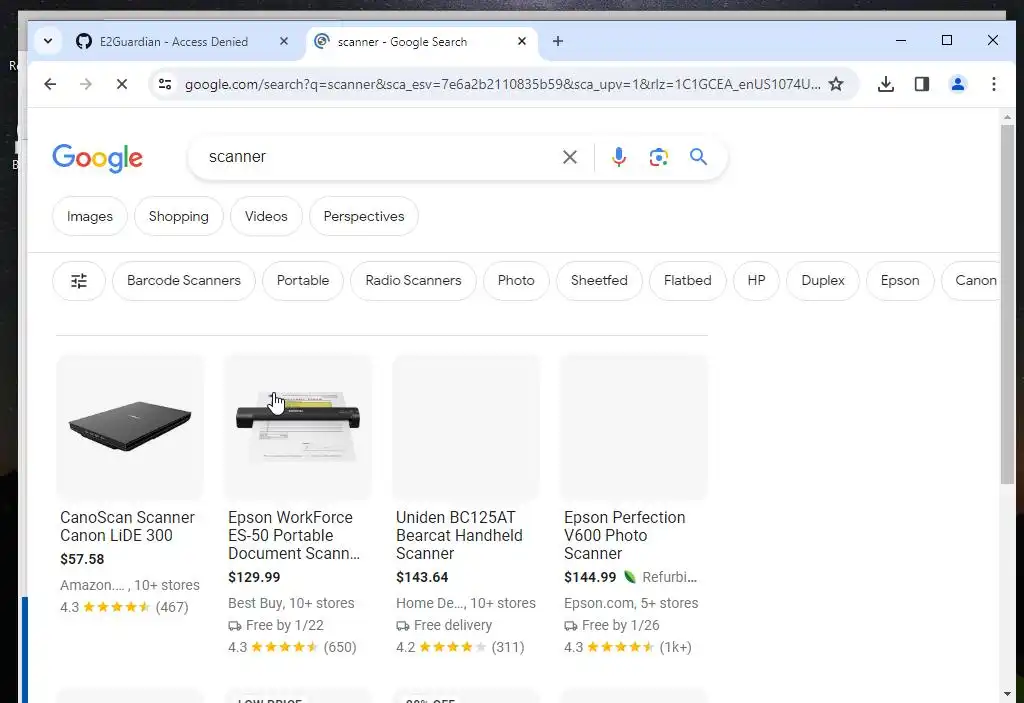Open CanoScan LiDE 300 product image
This screenshot has width=1024, height=703.
(130, 427)
